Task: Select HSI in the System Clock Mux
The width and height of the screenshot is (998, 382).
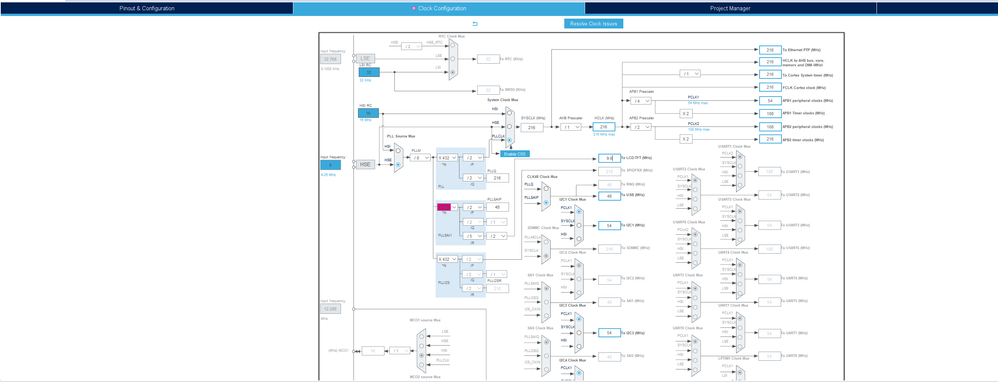Action: coord(509,113)
